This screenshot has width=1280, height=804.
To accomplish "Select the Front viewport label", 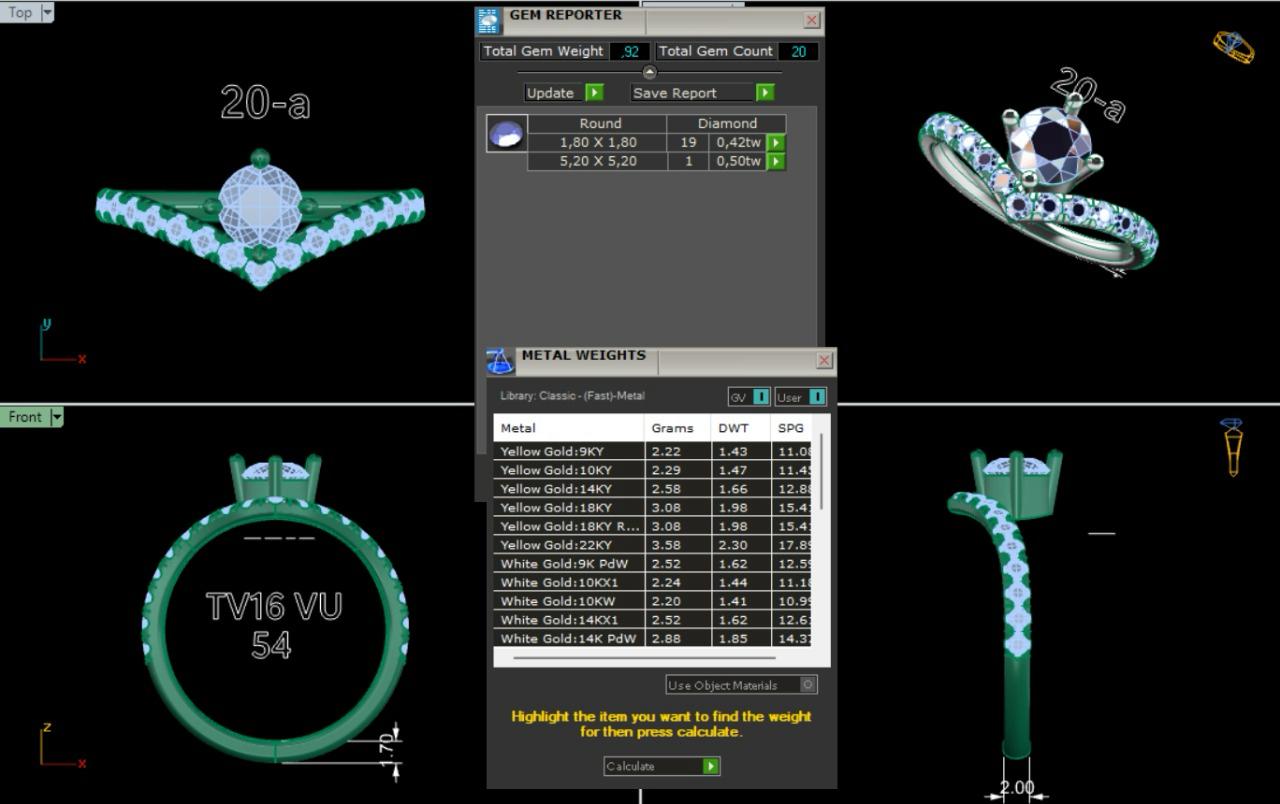I will tap(26, 417).
